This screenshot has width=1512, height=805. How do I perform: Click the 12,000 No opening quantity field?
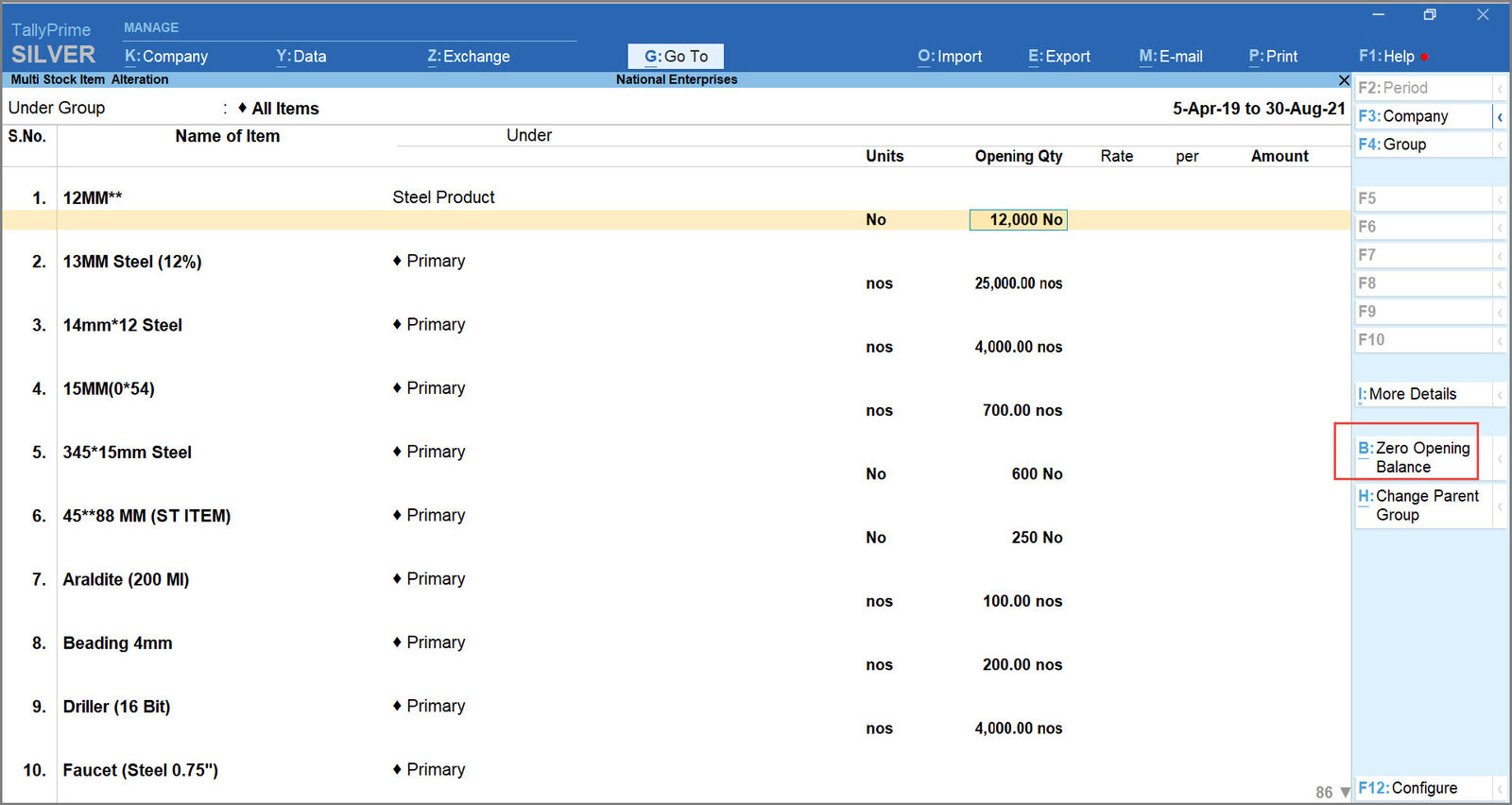(1018, 220)
